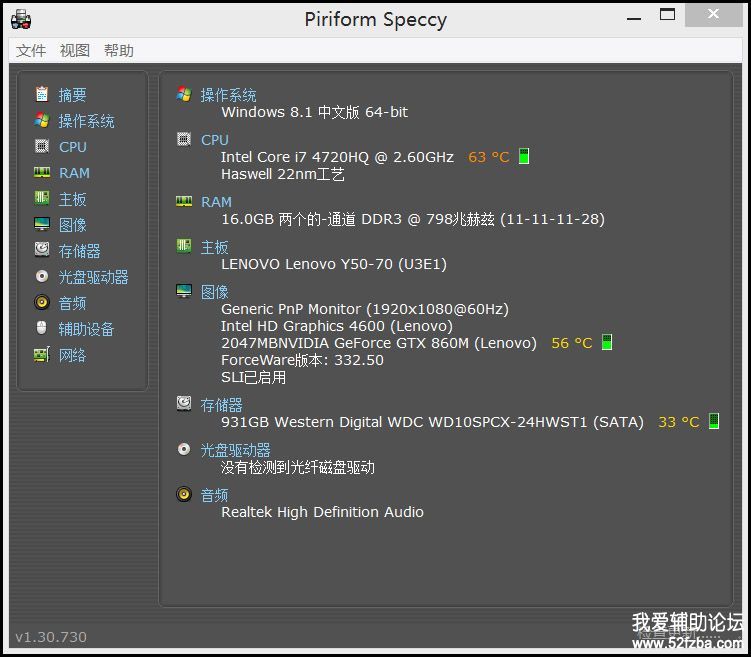The height and width of the screenshot is (657, 751).
Task: Click disc icon beside 光盘驱动器 heading in summary
Action: (x=184, y=449)
